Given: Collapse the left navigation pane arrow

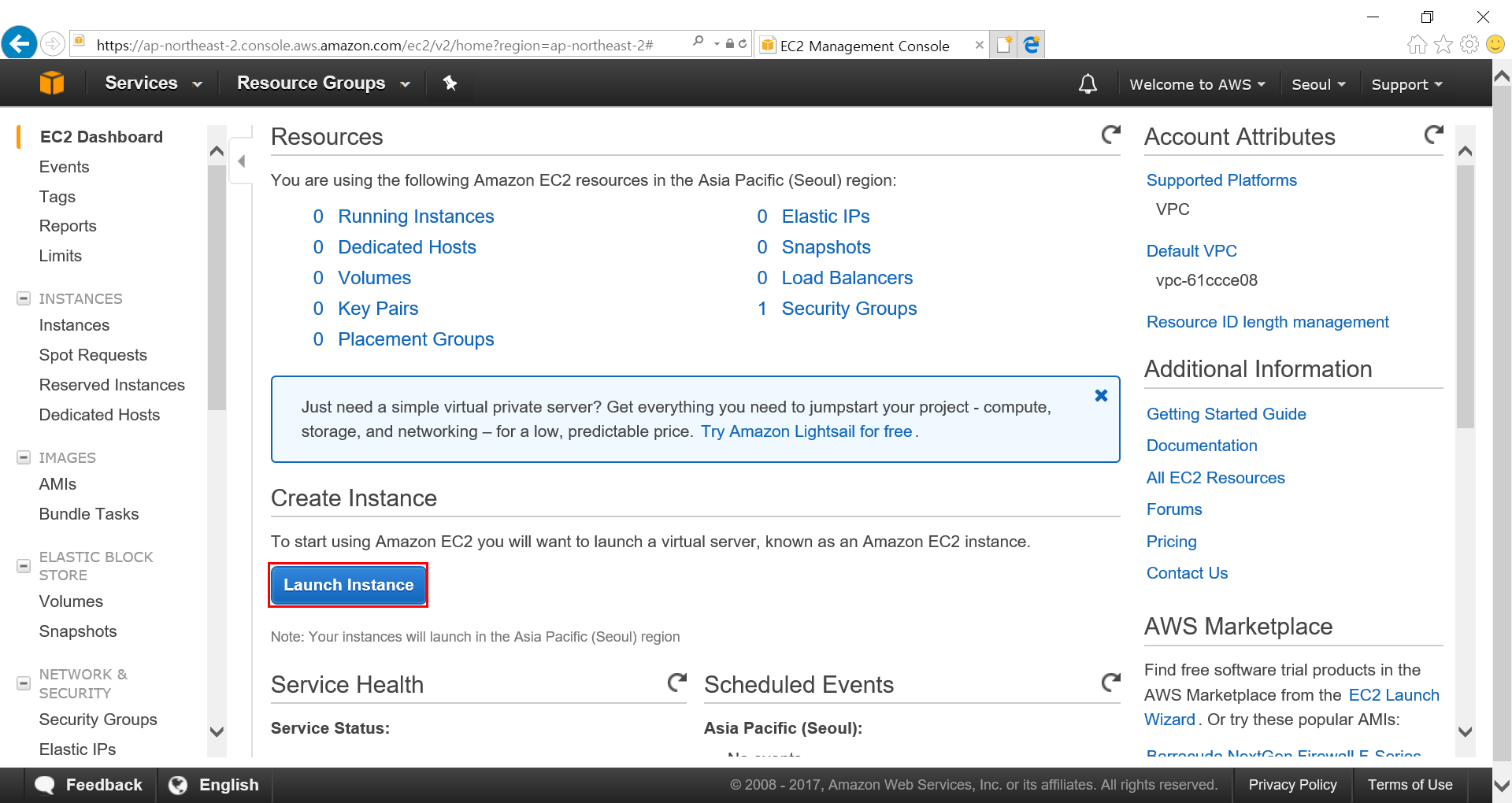Looking at the screenshot, I should coord(242,161).
